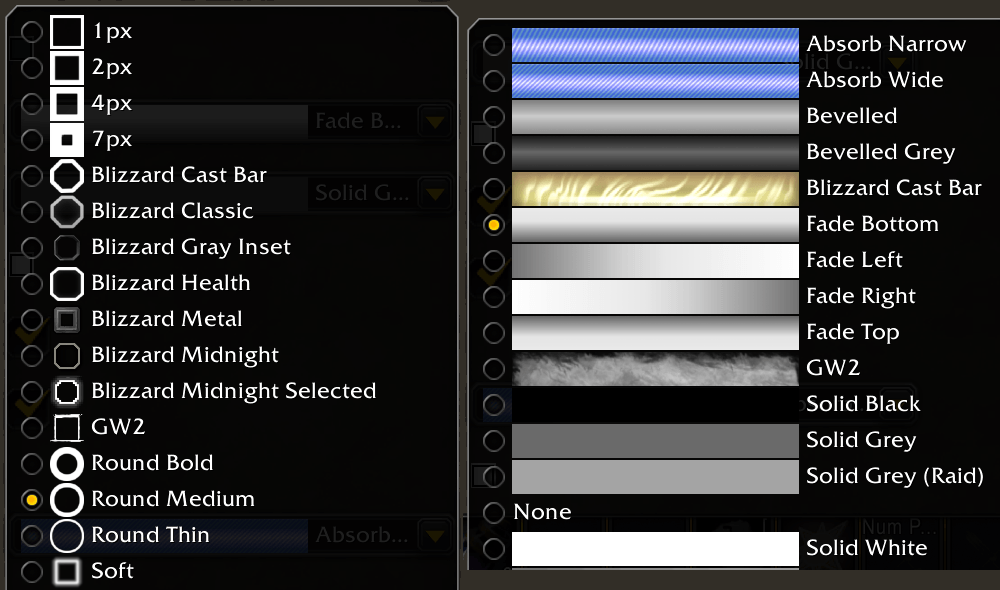Pick the Solid White texture swatch
This screenshot has width=1000, height=590.
click(655, 549)
